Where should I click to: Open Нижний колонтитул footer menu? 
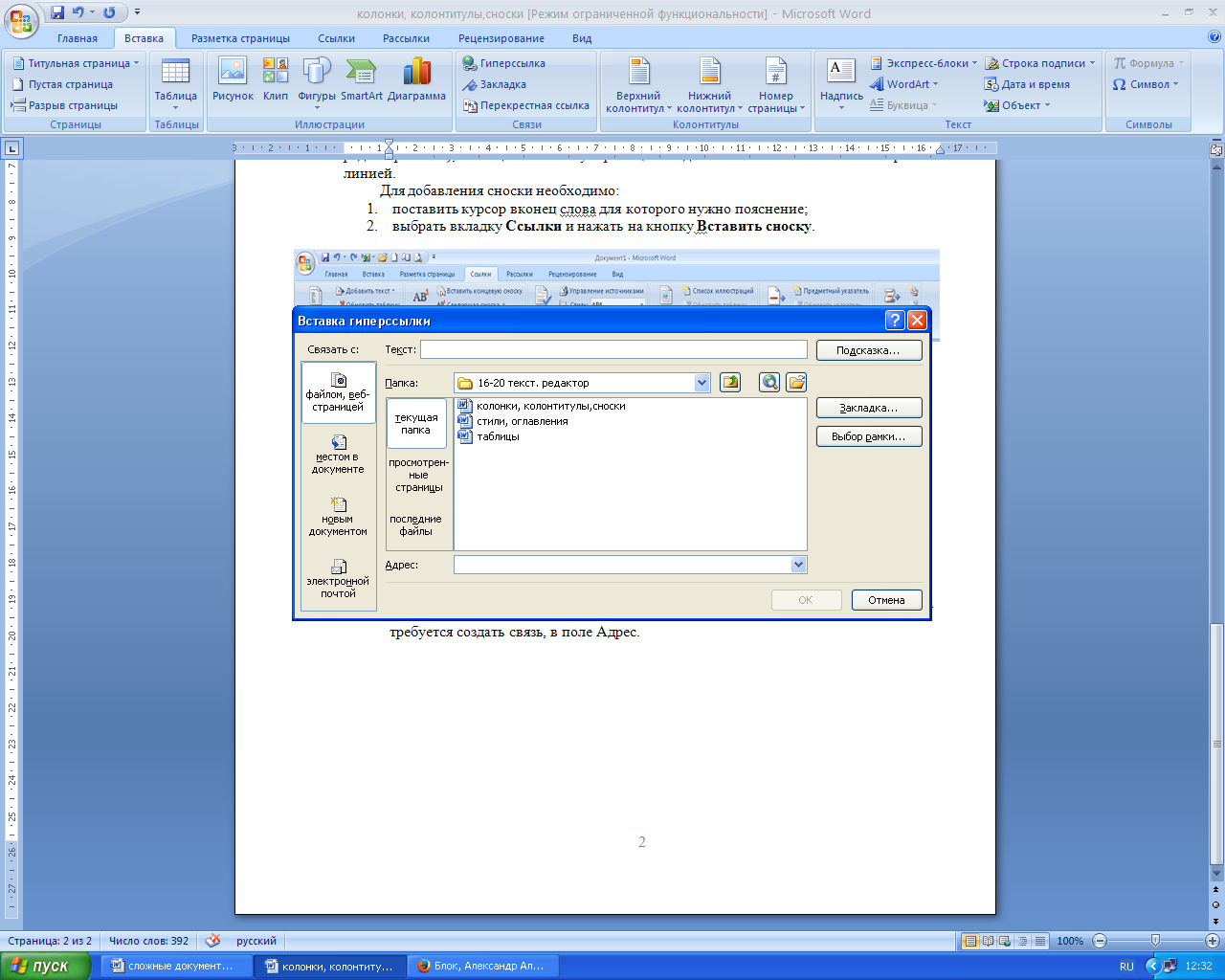pos(709,84)
